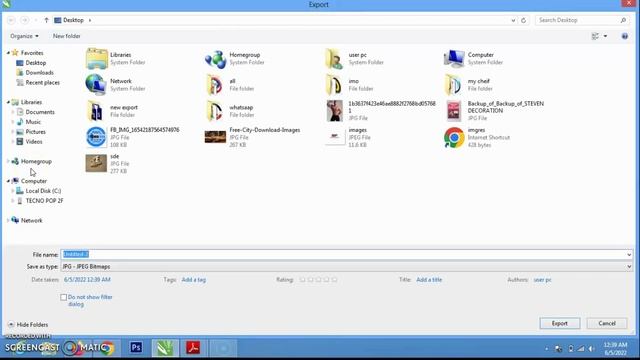
Task: Open Videos library in sidebar
Action: (34, 142)
